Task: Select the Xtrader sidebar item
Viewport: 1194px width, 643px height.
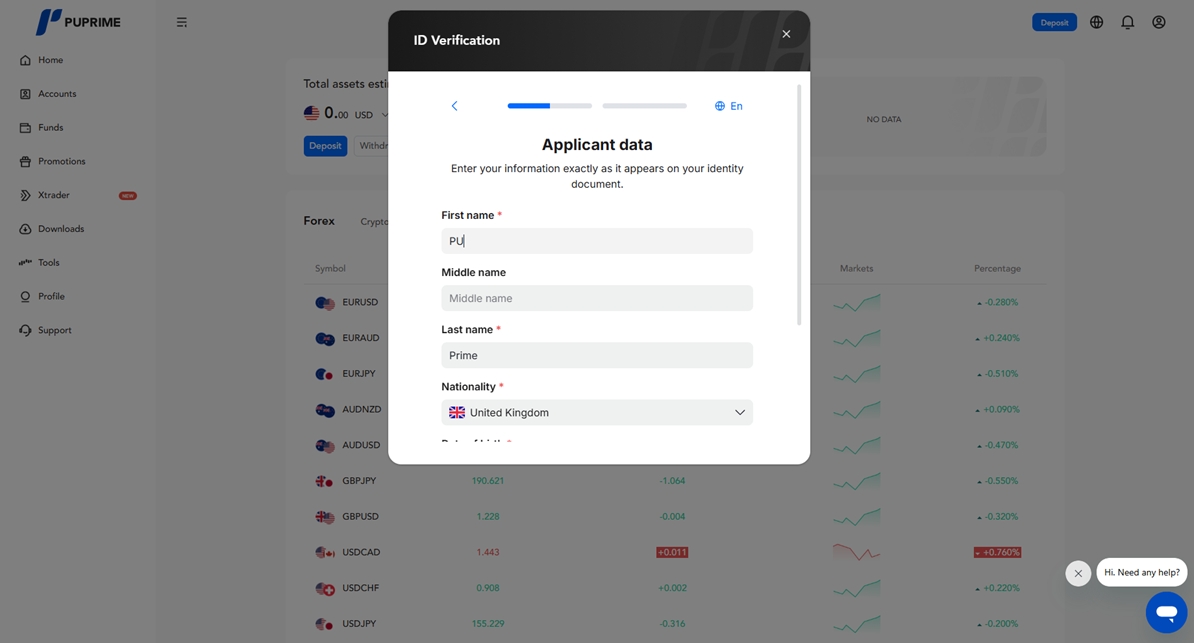Action: click(x=54, y=195)
